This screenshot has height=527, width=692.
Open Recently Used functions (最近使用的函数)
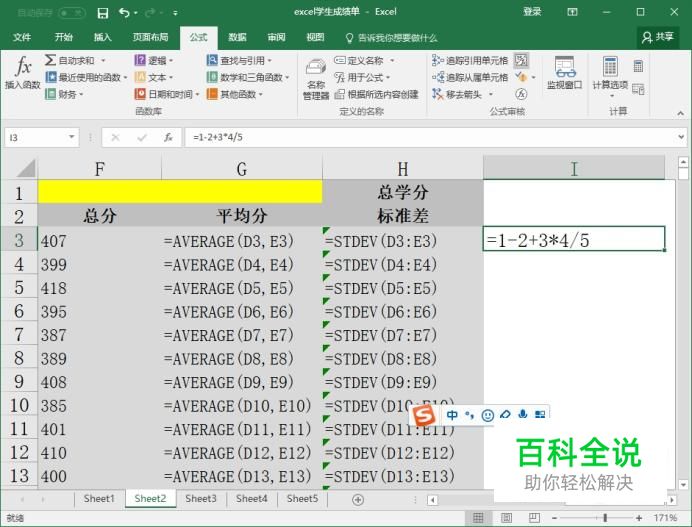[86, 77]
